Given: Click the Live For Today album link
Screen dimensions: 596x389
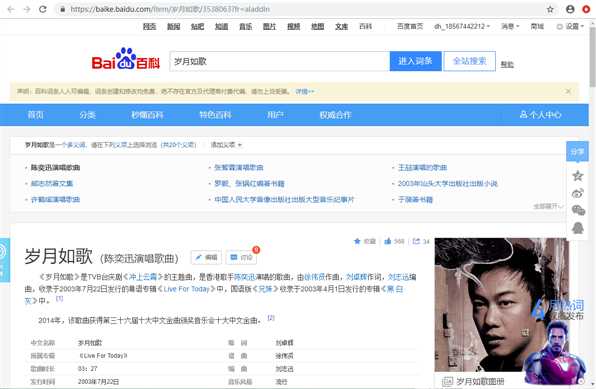Looking at the screenshot, I should click(187, 289).
